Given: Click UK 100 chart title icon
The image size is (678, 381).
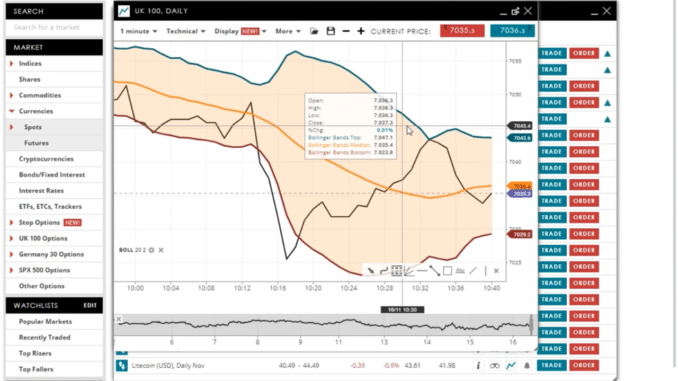Looking at the screenshot, I should [x=124, y=11].
